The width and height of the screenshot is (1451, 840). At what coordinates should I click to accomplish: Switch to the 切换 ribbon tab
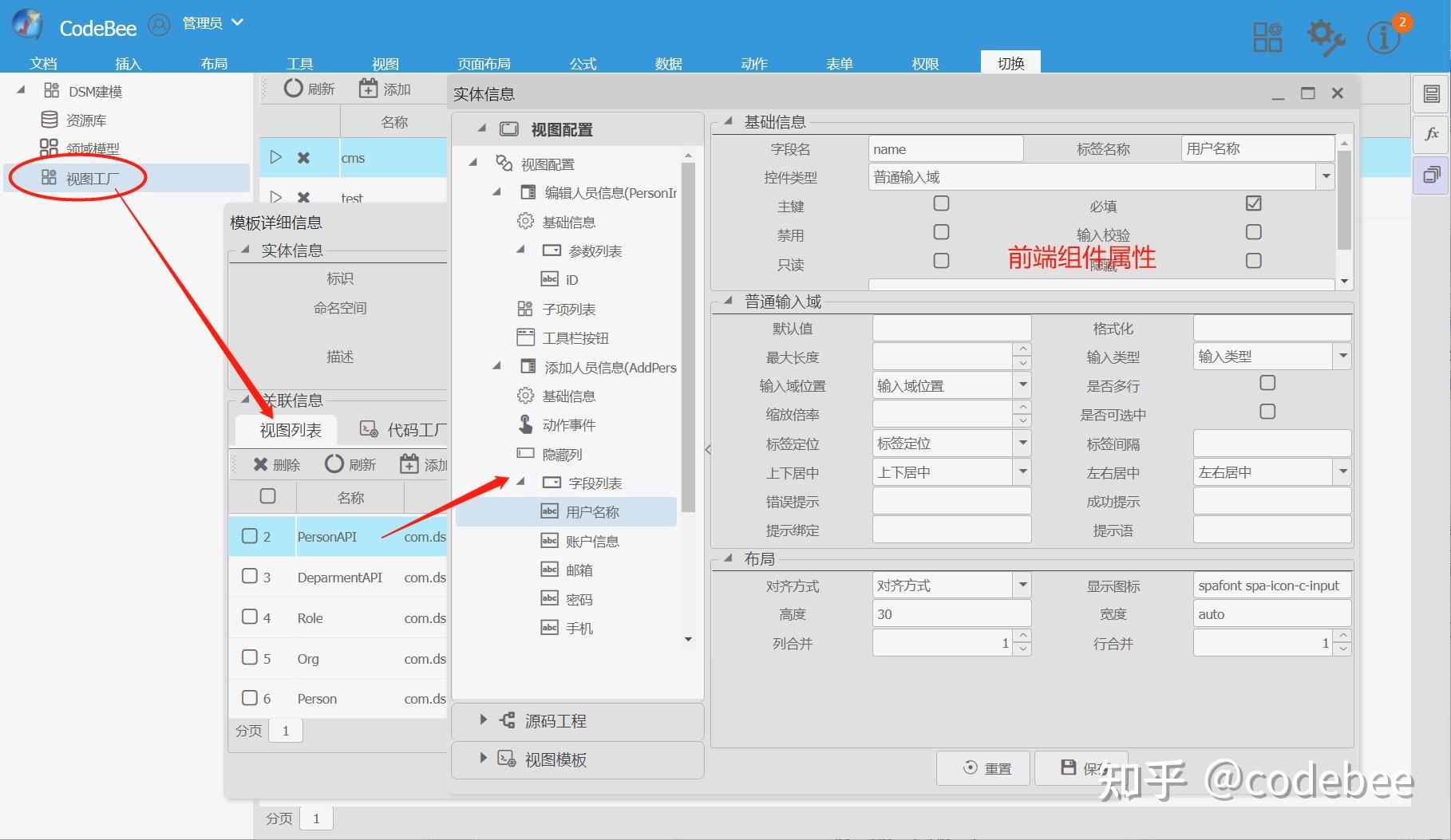[x=1010, y=63]
